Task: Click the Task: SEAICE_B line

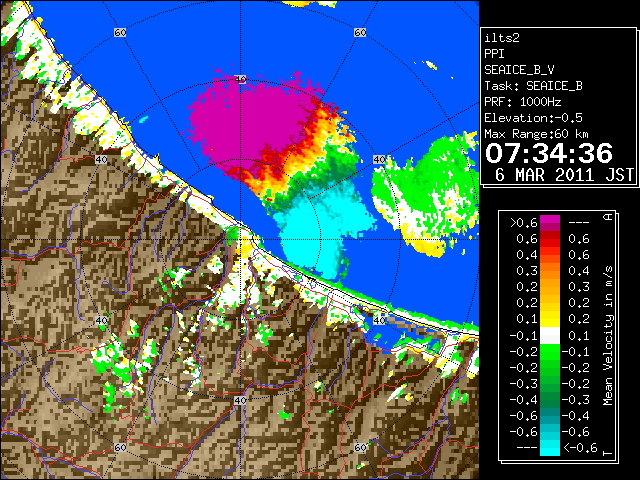Action: [533, 86]
